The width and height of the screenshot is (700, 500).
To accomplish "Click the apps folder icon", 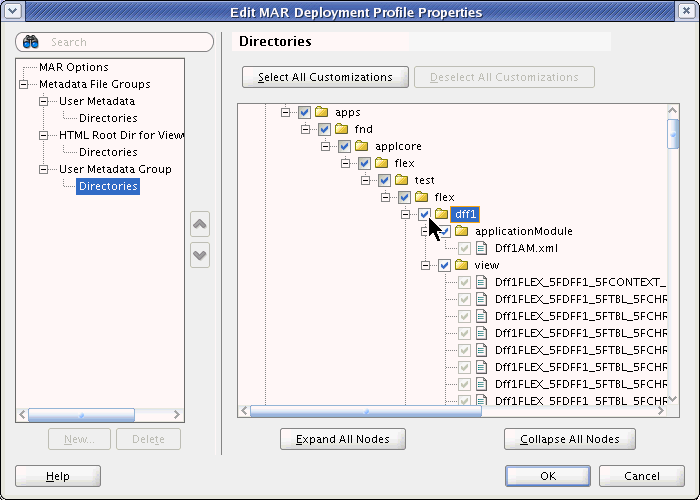I will click(321, 112).
